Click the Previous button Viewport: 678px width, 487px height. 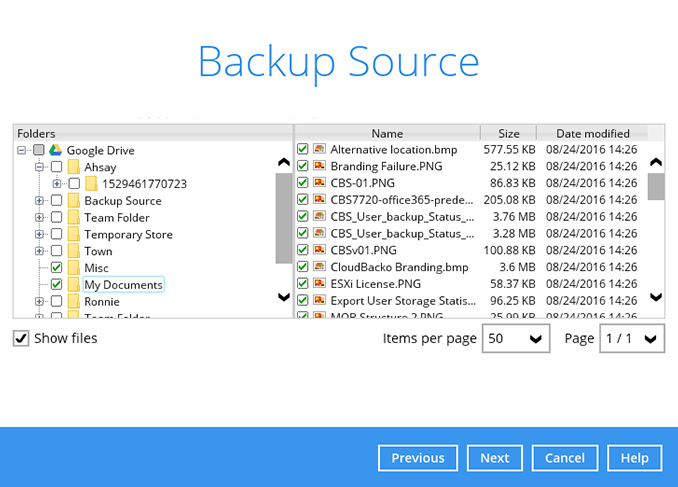point(418,458)
